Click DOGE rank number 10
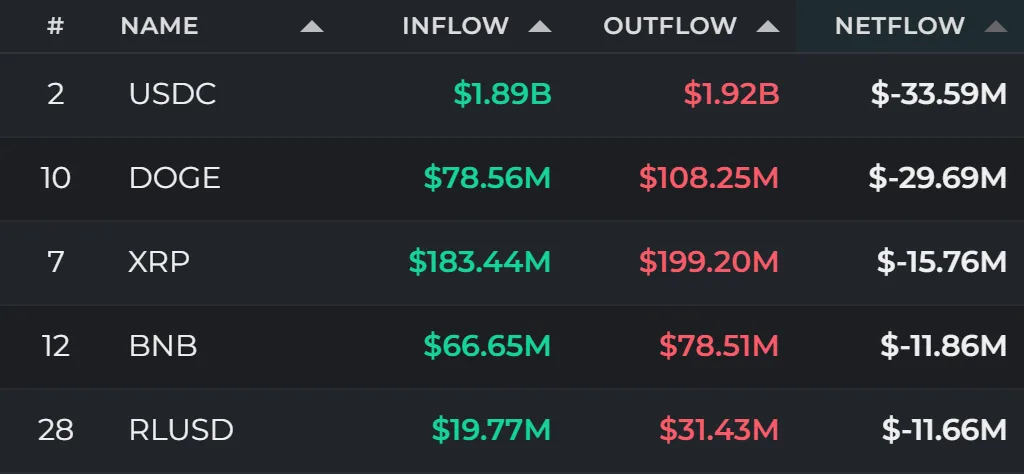Image resolution: width=1024 pixels, height=474 pixels. pos(56,178)
